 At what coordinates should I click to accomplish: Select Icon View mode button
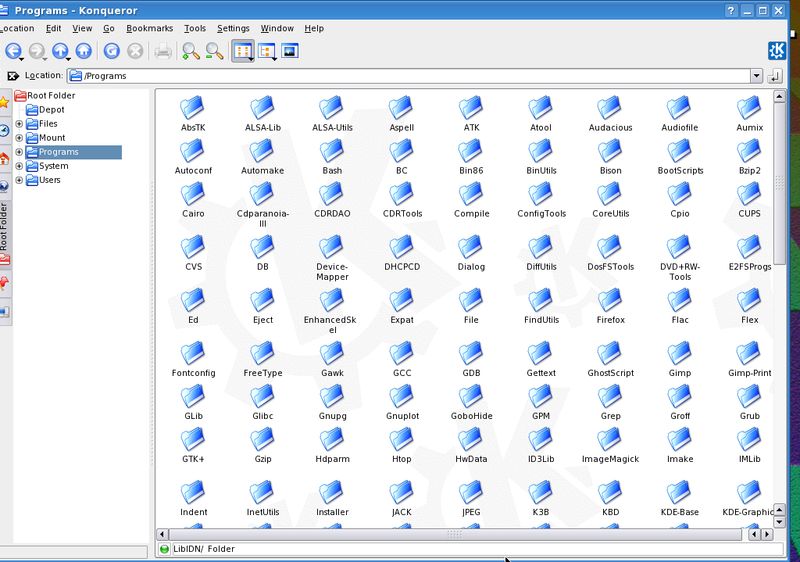click(x=242, y=51)
